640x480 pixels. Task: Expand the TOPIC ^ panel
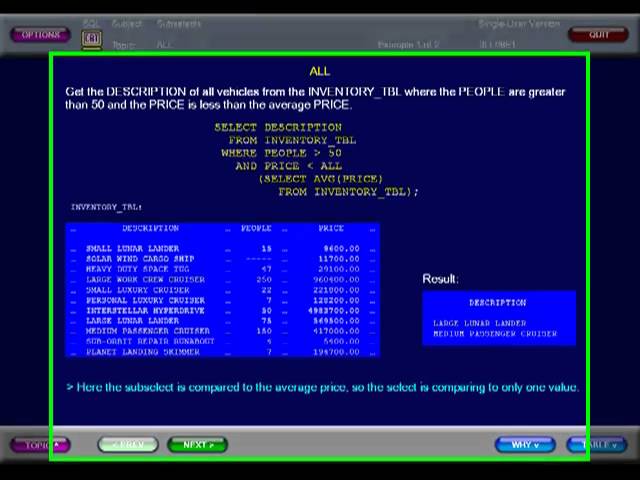(40, 445)
